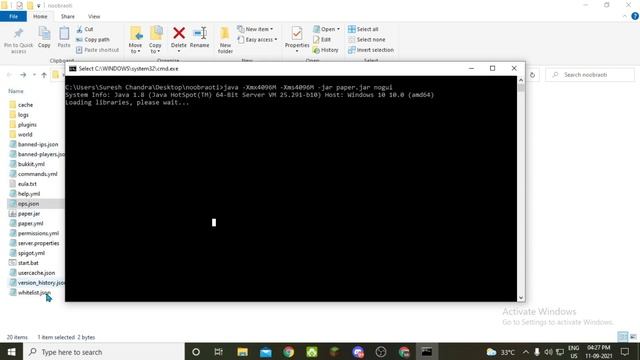Click cmd window scrollbar up arrow
The width and height of the screenshot is (640, 360).
(521, 80)
